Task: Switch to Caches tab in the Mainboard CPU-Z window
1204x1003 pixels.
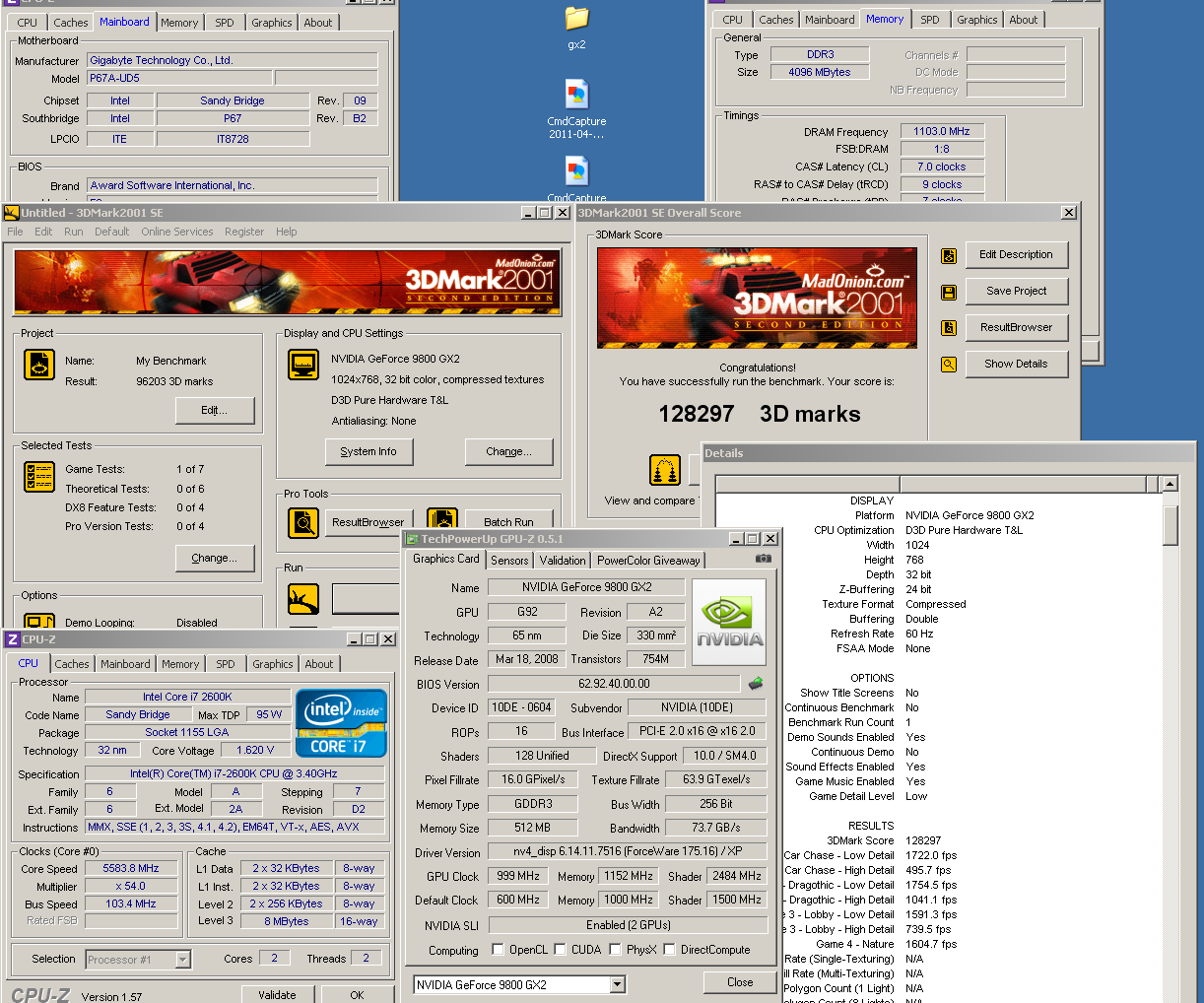Action: (x=71, y=23)
